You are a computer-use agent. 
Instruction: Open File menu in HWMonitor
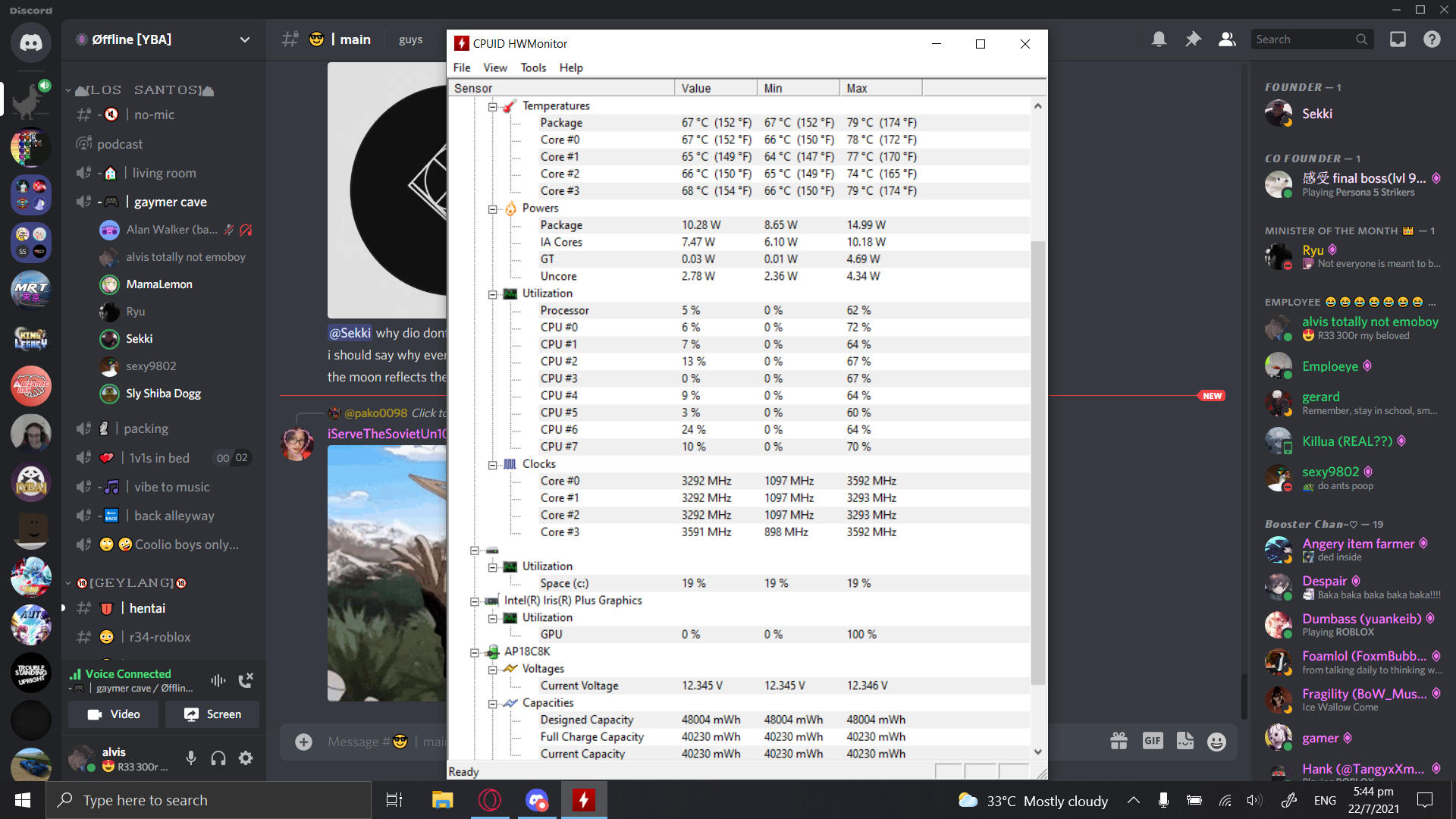[x=462, y=67]
